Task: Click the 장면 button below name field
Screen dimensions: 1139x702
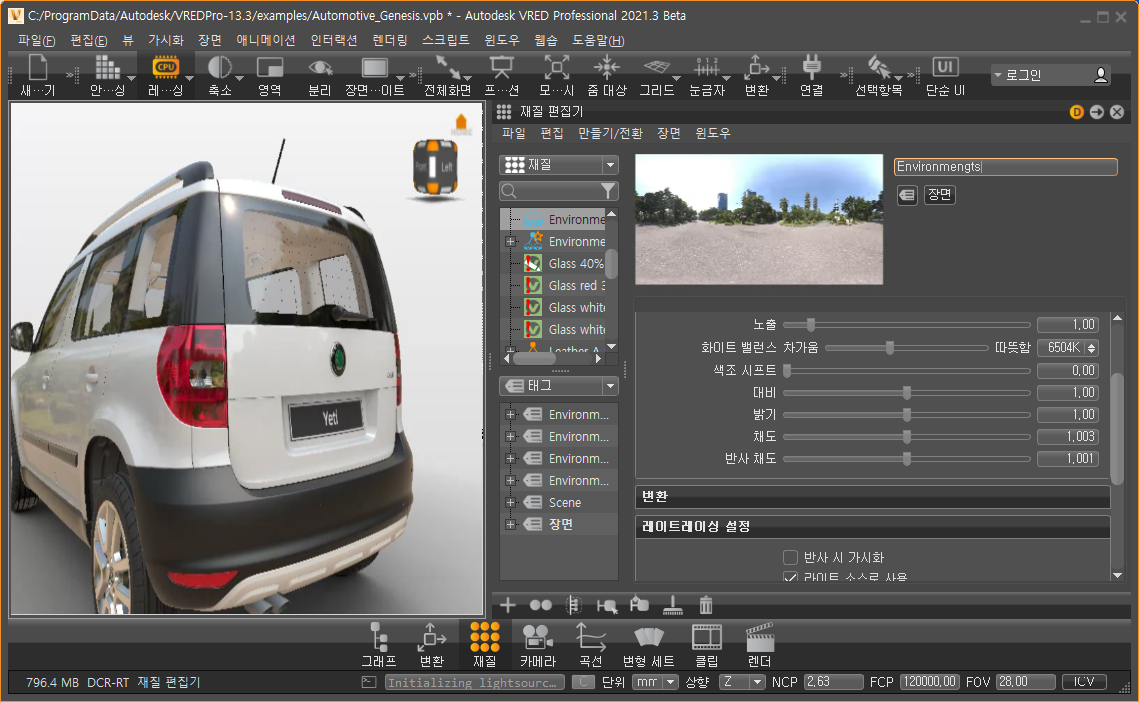Action: (x=939, y=195)
